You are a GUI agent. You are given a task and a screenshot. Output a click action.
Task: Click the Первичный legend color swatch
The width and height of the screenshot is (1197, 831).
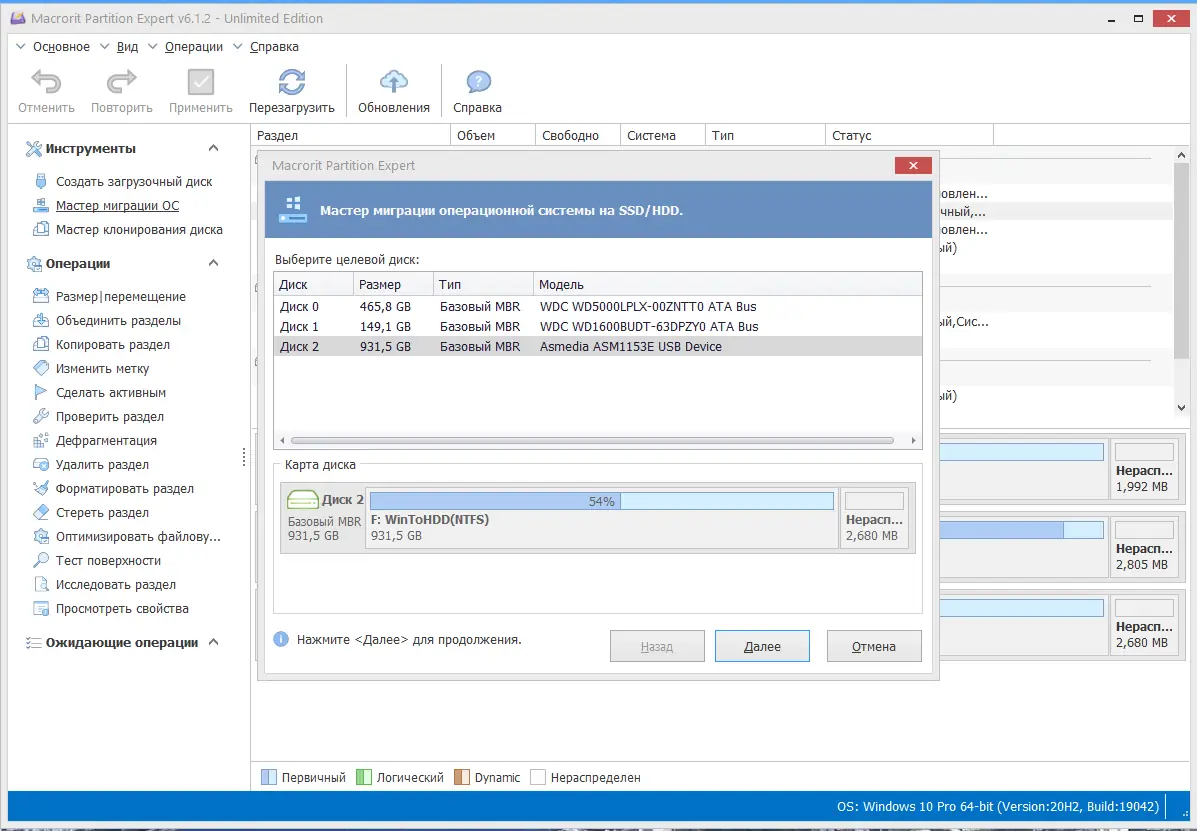tap(269, 778)
